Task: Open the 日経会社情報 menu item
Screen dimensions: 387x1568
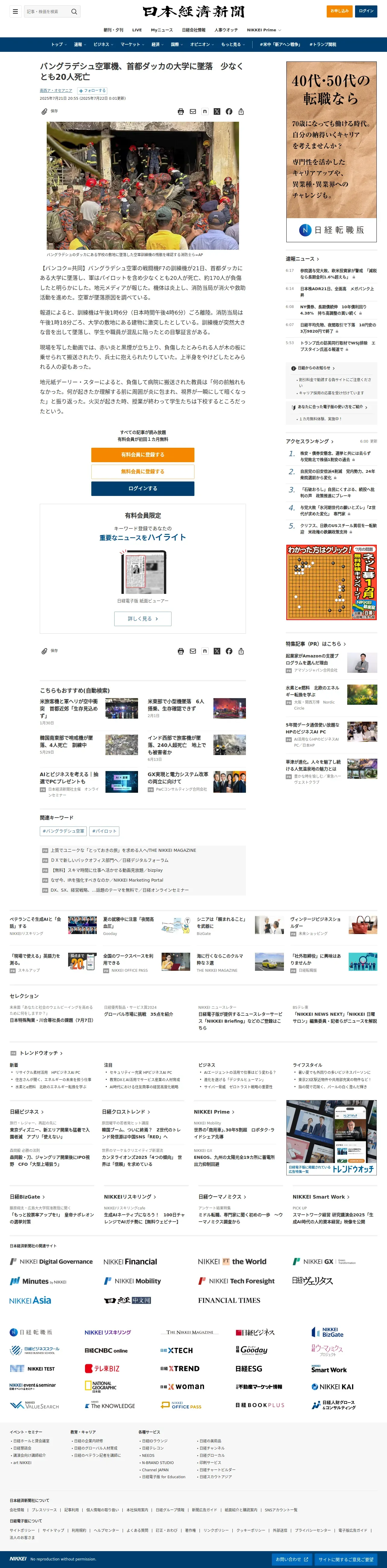Action: coord(193,30)
